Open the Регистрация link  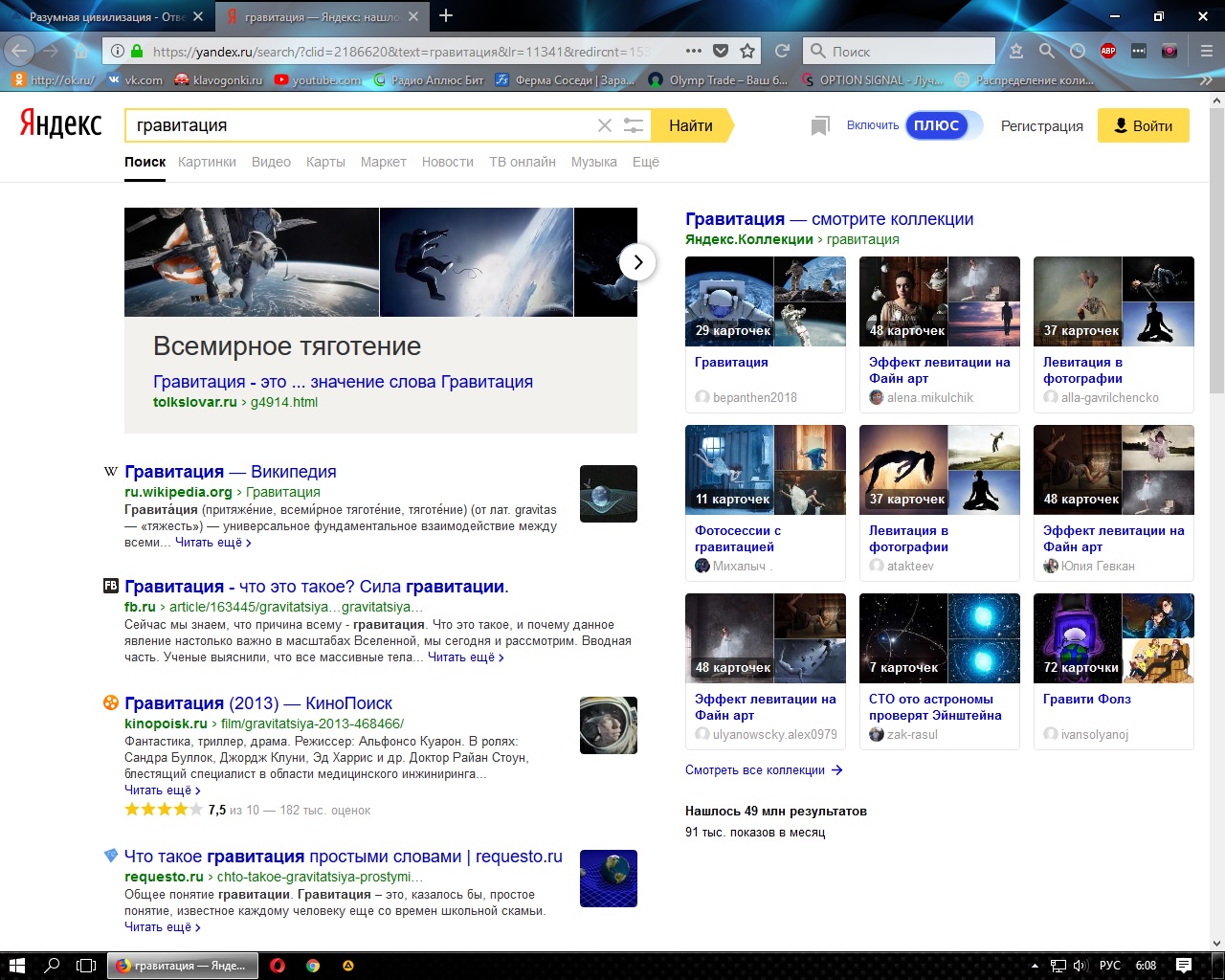point(1042,125)
